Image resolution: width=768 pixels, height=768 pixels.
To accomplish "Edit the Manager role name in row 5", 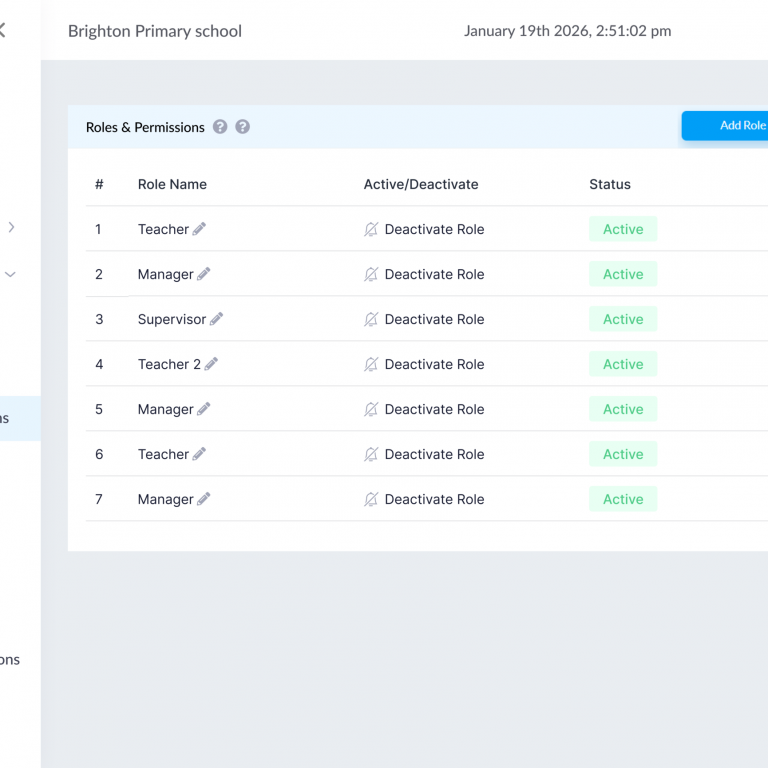I will pyautogui.click(x=204, y=409).
